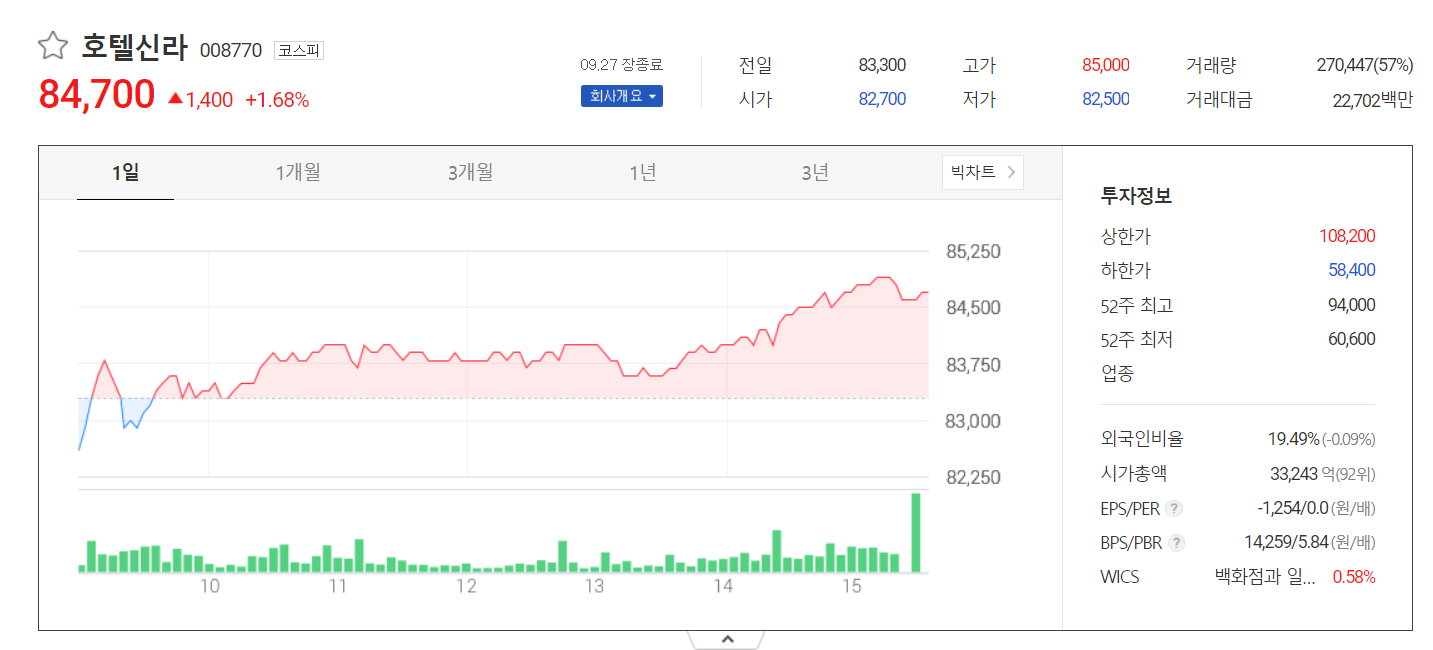Screen dimensions: 1433x650
Task: Click the 15 hour axis label
Action: 851,587
